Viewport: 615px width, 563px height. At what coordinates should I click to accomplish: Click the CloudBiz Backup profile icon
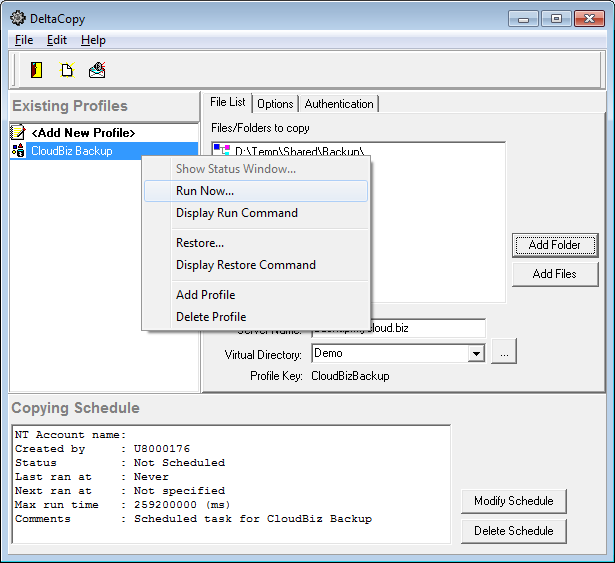point(18,151)
